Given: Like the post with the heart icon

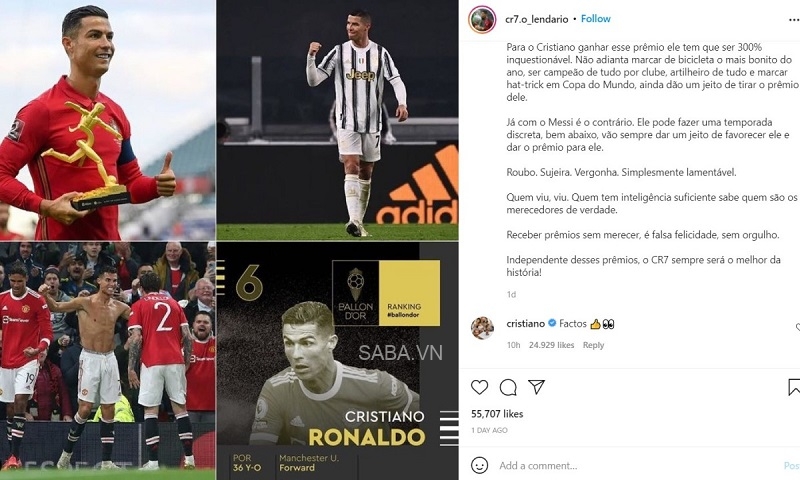Looking at the screenshot, I should (x=479, y=388).
